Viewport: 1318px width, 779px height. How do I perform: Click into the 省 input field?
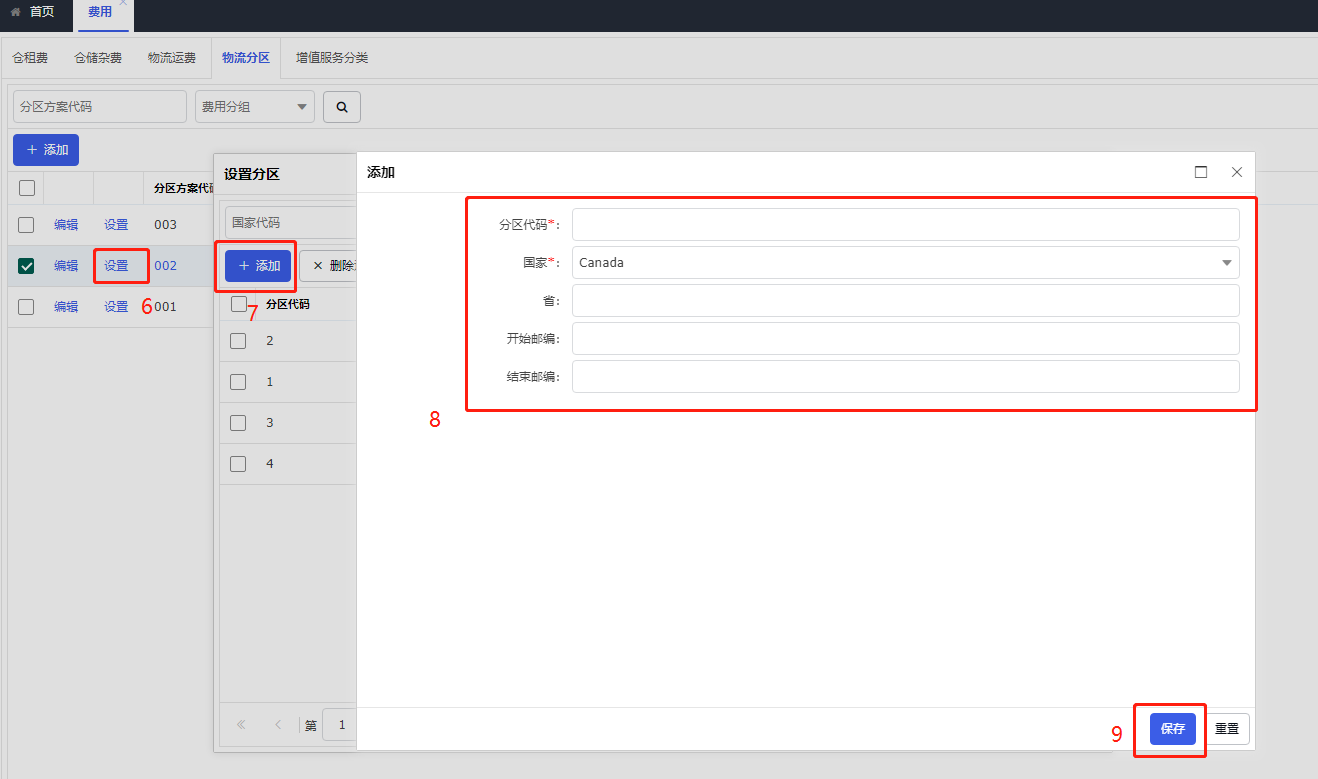pyautogui.click(x=905, y=300)
